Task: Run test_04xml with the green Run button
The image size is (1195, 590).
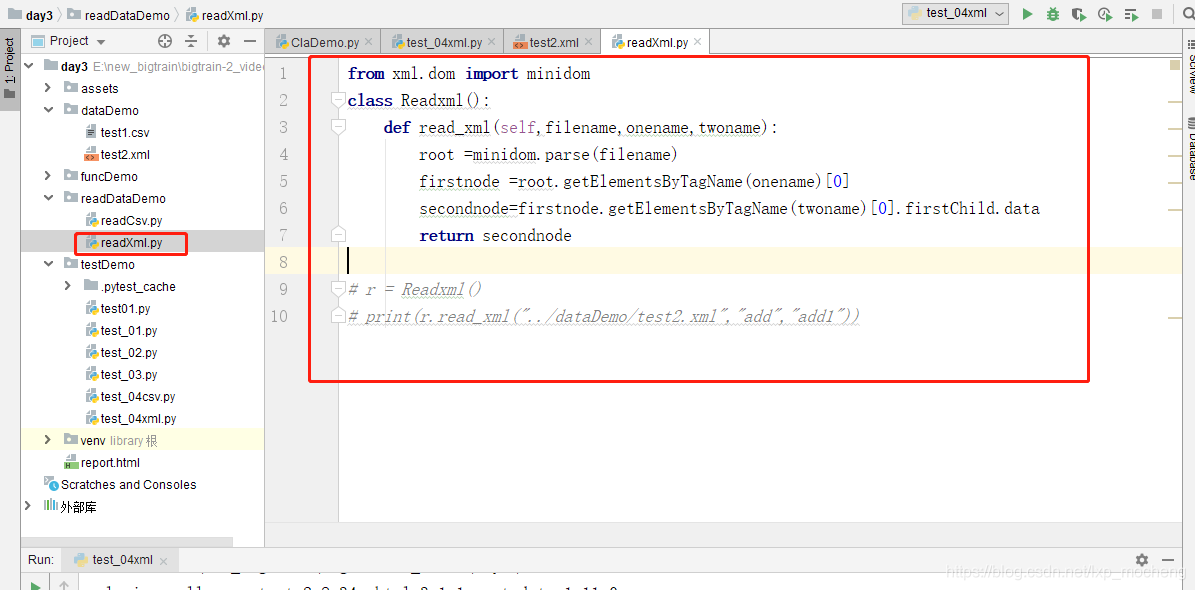Action: pos(1027,14)
